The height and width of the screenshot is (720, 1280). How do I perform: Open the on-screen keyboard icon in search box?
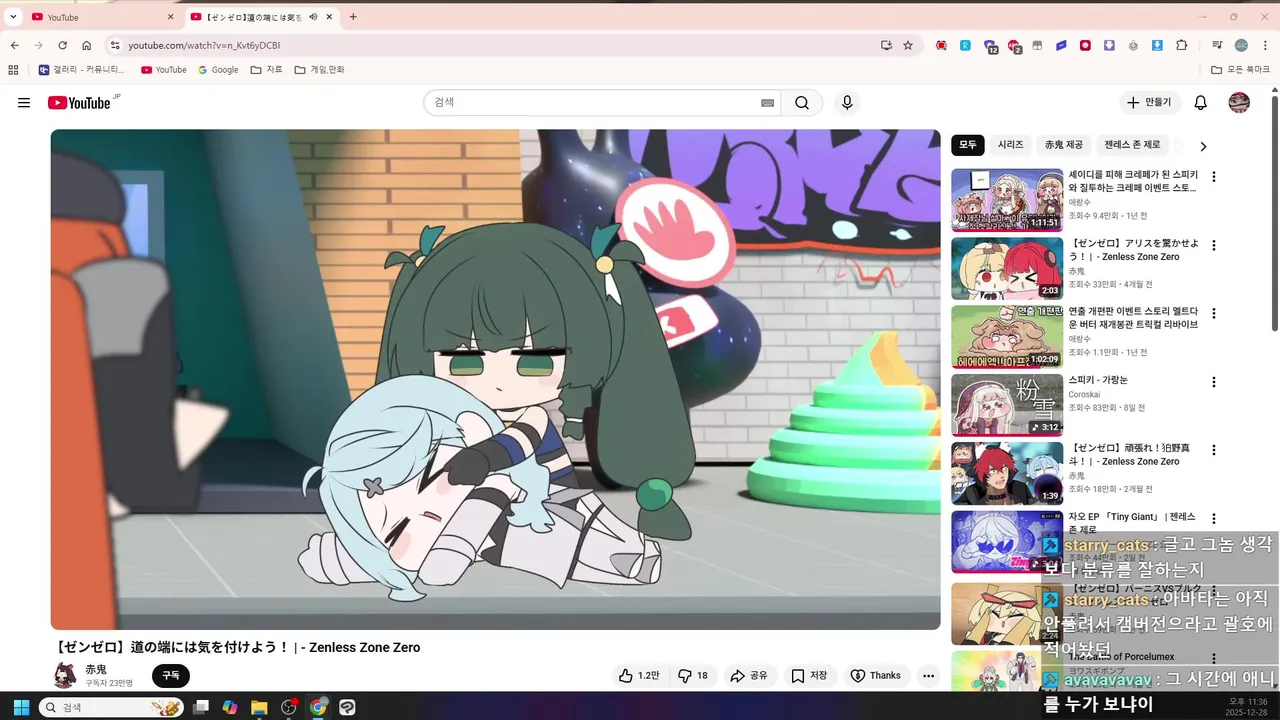pyautogui.click(x=767, y=103)
